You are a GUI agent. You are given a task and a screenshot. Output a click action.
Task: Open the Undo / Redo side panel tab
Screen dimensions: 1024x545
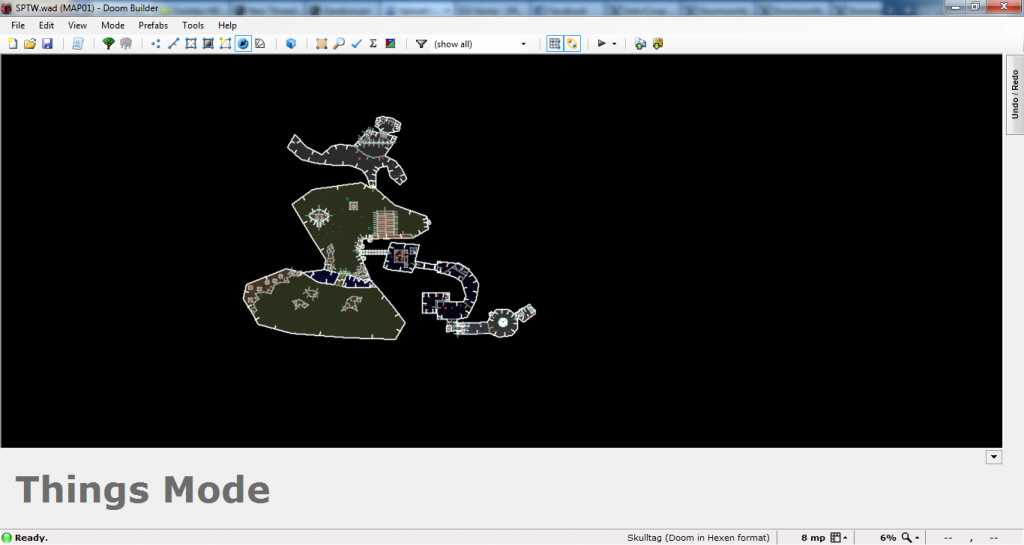1015,95
